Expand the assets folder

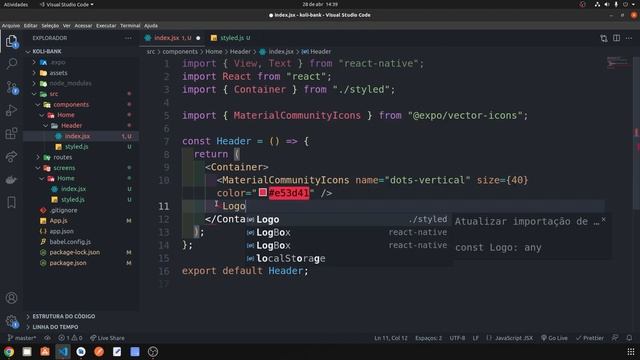coord(34,73)
